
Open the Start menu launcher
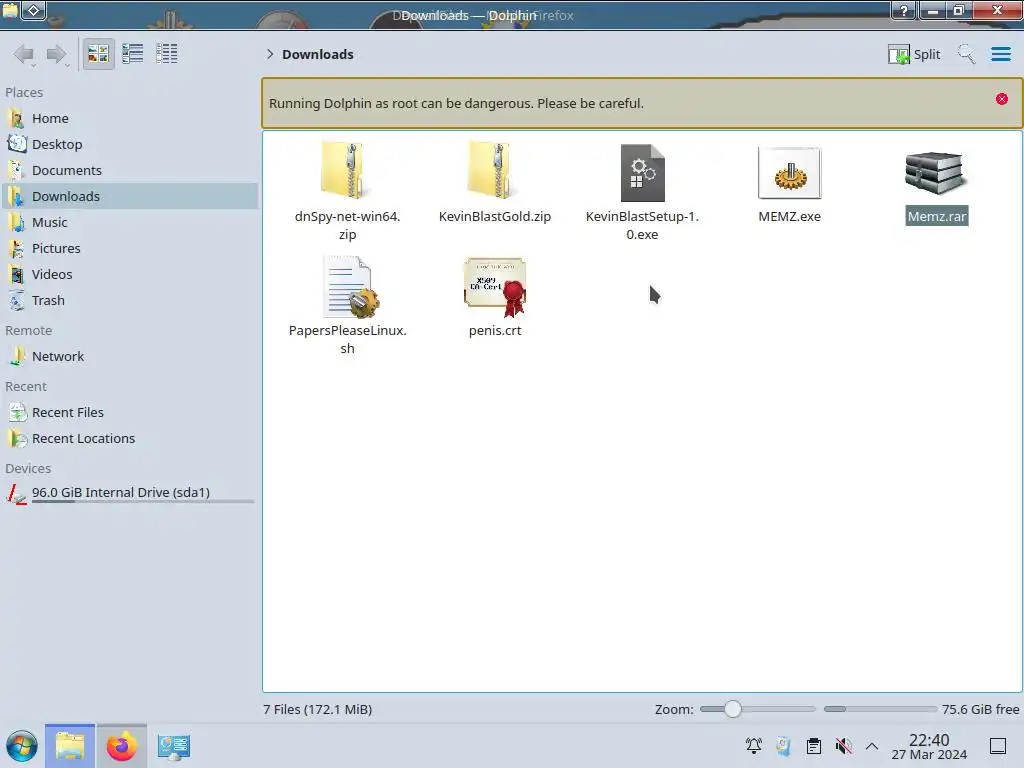pyautogui.click(x=22, y=746)
